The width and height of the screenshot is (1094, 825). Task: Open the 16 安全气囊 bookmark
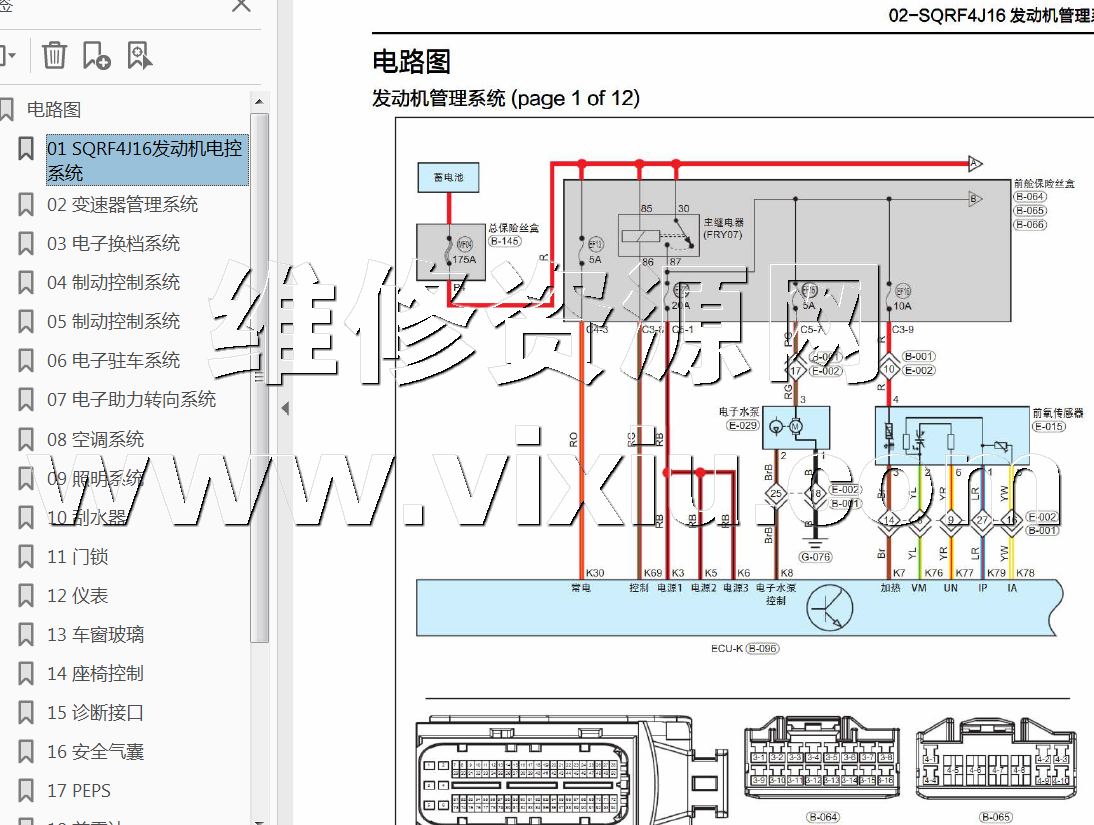click(95, 752)
